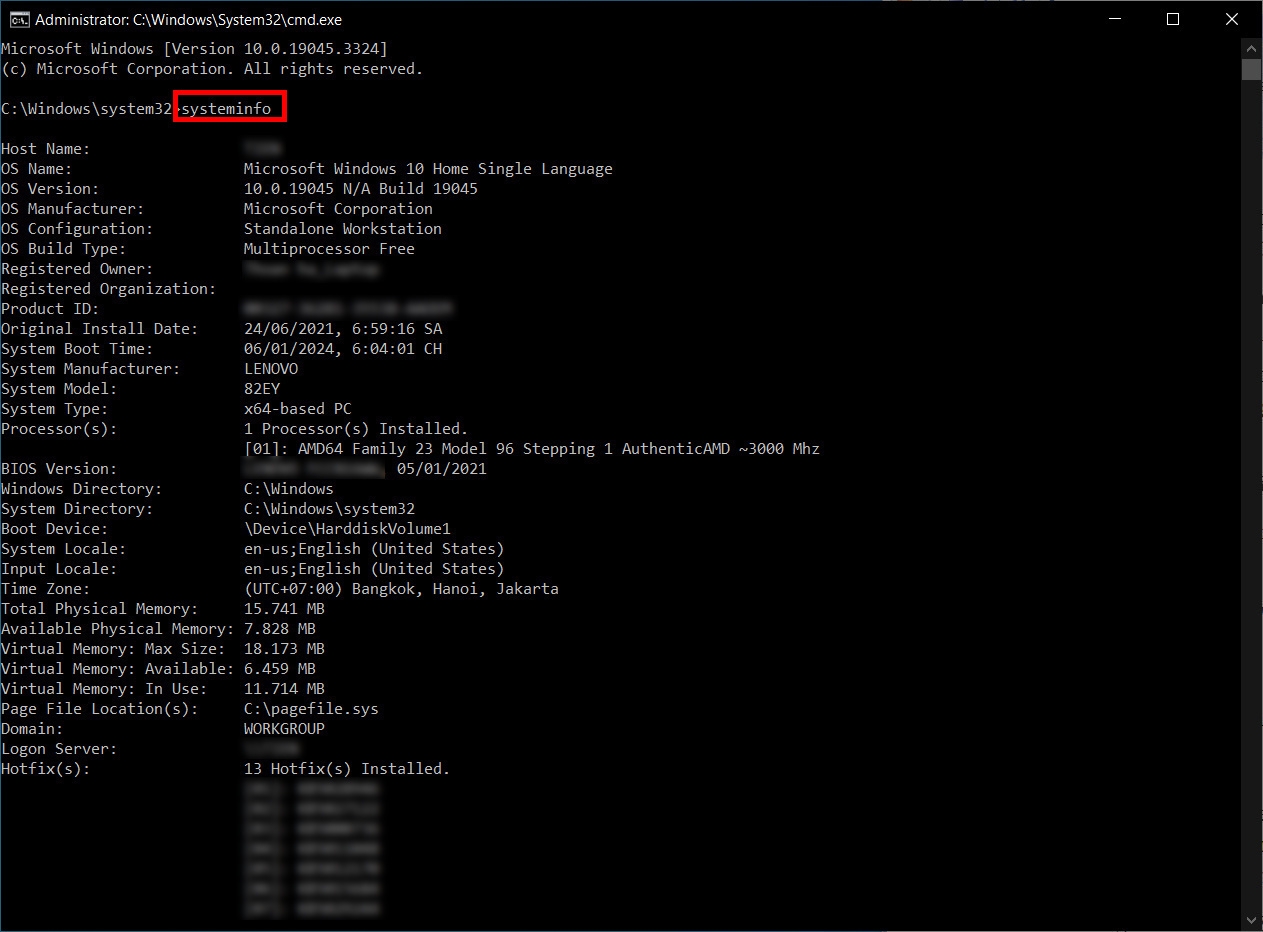Click the scrollbar down arrow
Image resolution: width=1263 pixels, height=932 pixels.
pos(1252,920)
